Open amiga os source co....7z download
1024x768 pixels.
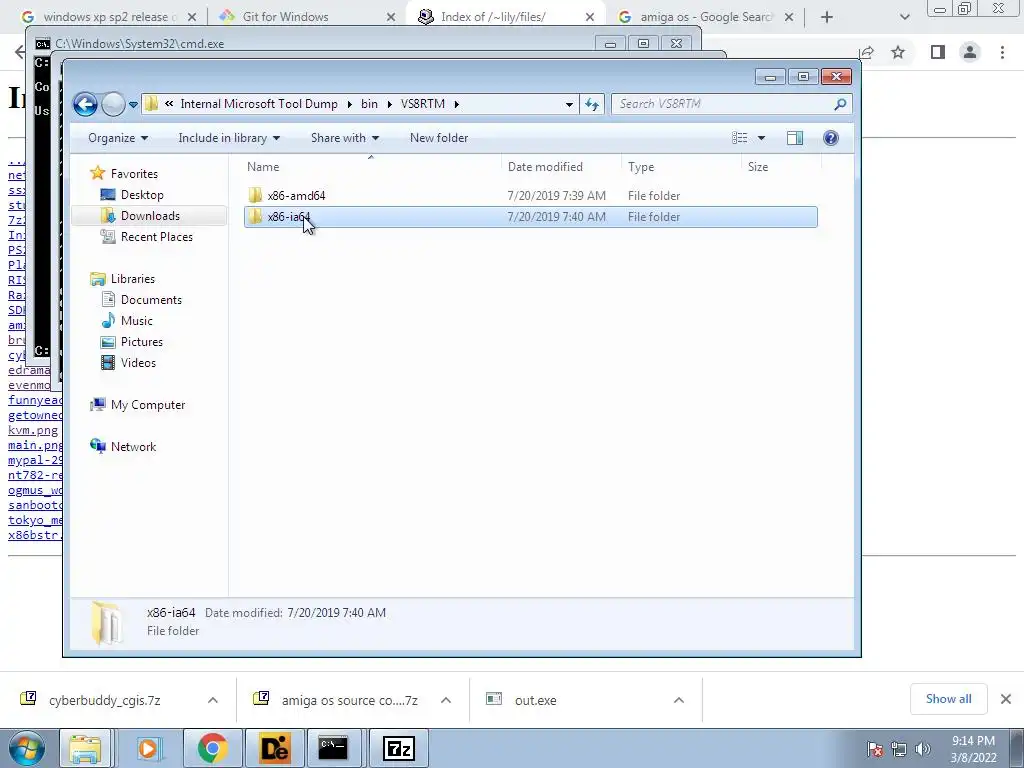pyautogui.click(x=349, y=700)
